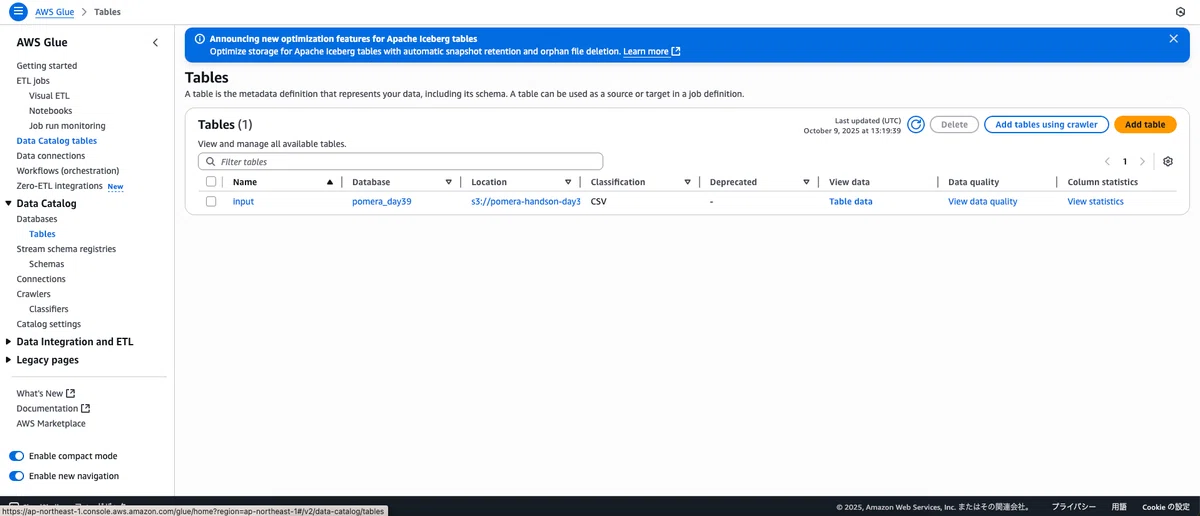Viewport: 1200px width, 516px height.
Task: Open Data connections in sidebar
Action: point(51,156)
